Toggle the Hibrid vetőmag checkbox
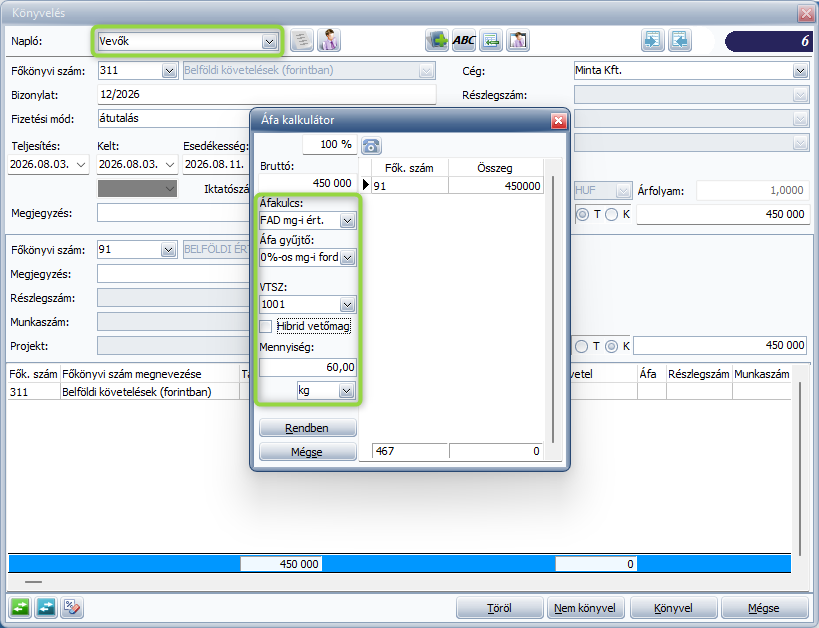Image resolution: width=819 pixels, height=628 pixels. (266, 327)
